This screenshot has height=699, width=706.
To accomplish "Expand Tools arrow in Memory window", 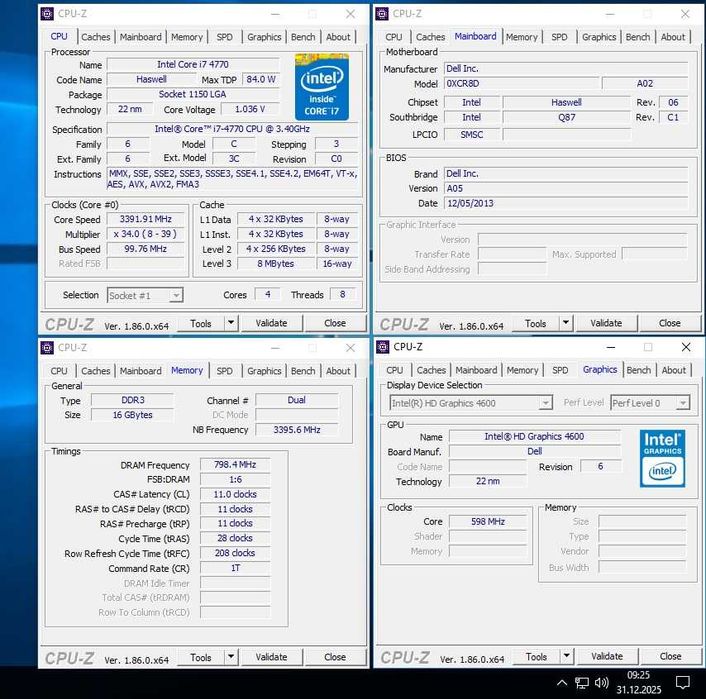I will pyautogui.click(x=231, y=657).
